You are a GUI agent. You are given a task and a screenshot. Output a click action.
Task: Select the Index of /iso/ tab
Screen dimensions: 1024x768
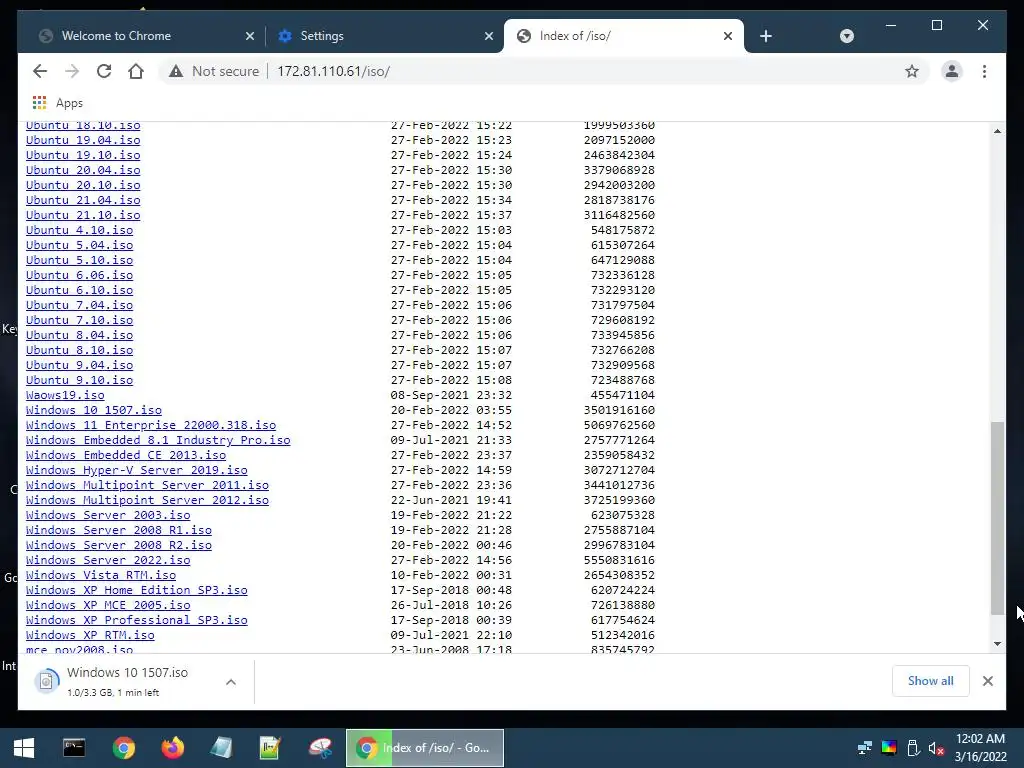[x=624, y=36]
